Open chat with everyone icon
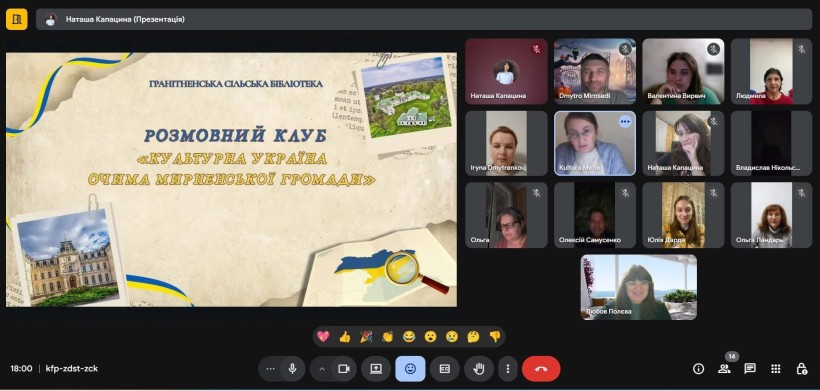 (x=750, y=369)
